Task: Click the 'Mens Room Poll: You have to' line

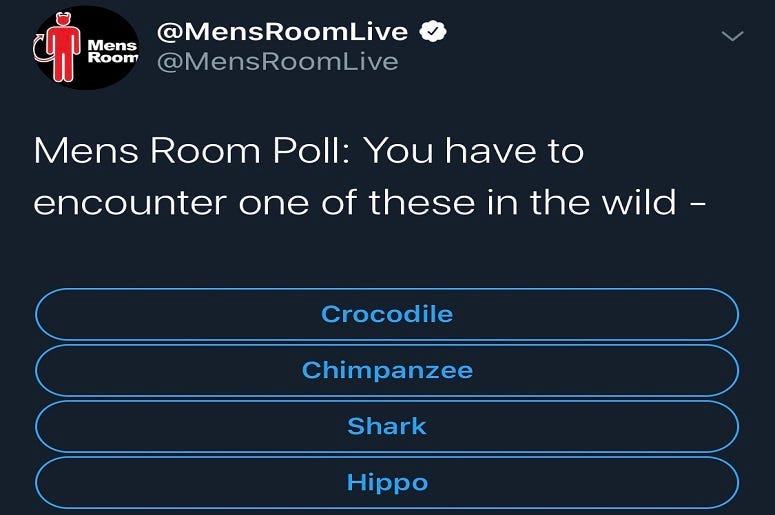Action: pyautogui.click(x=309, y=150)
